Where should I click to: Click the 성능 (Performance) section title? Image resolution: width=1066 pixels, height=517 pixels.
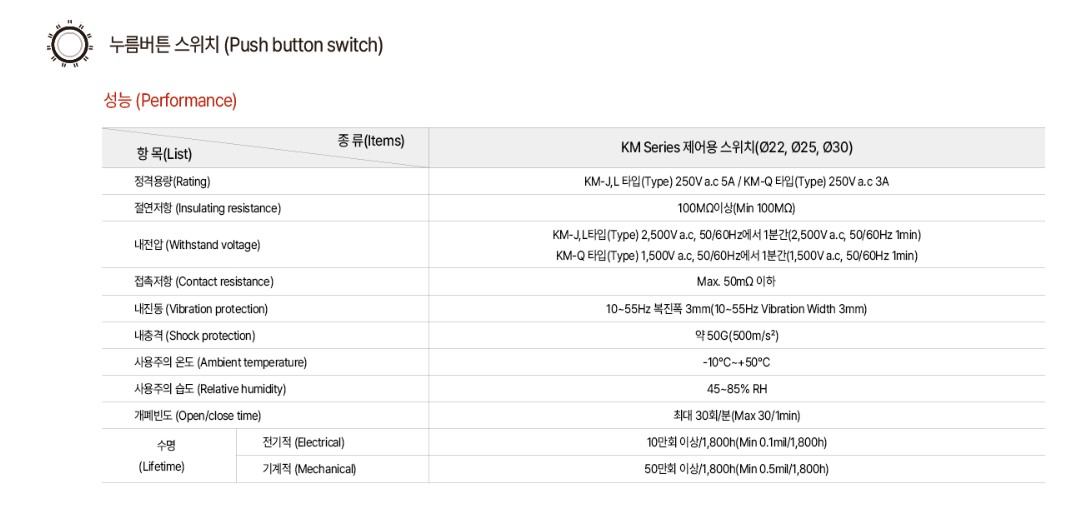170,100
